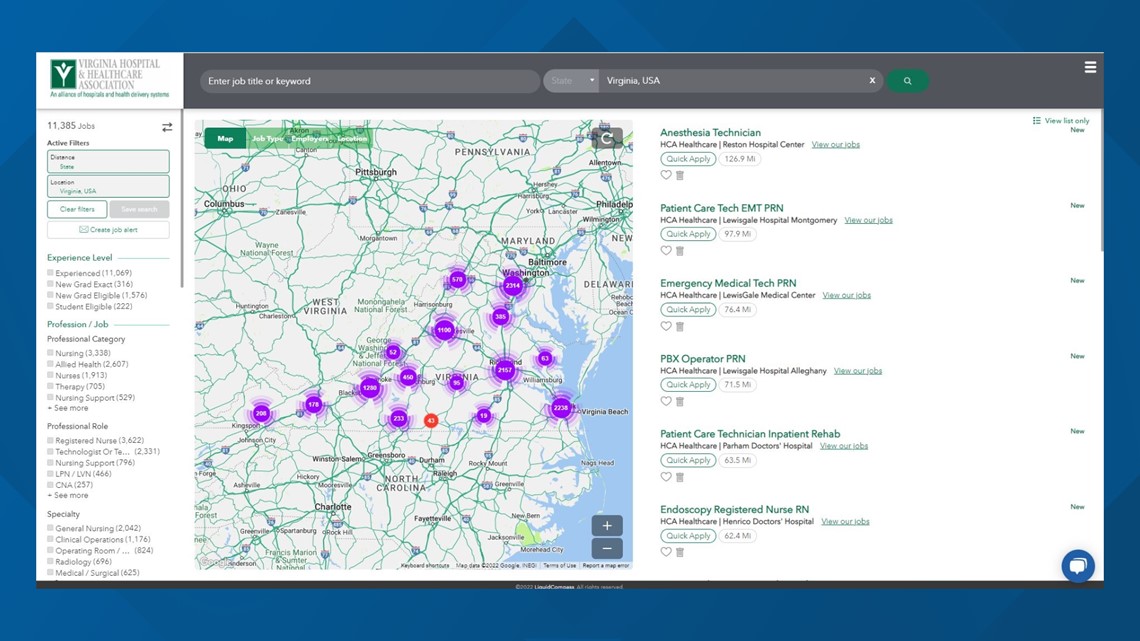
Task: Click the Save search button
Action: 139,209
